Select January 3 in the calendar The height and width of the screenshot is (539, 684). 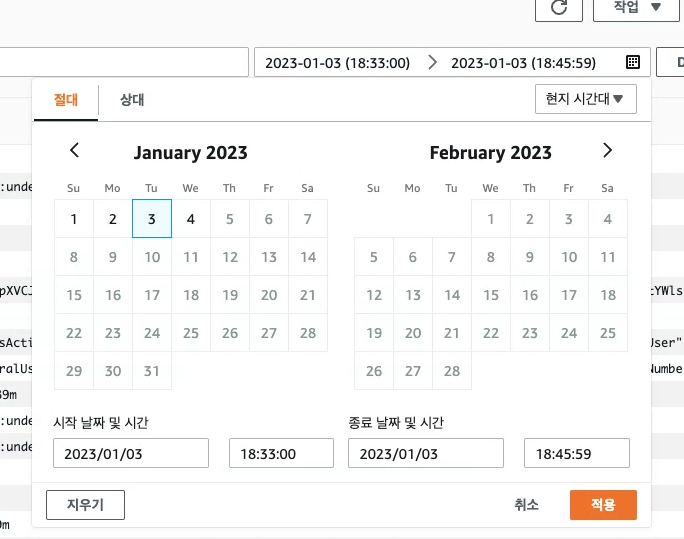click(x=152, y=219)
